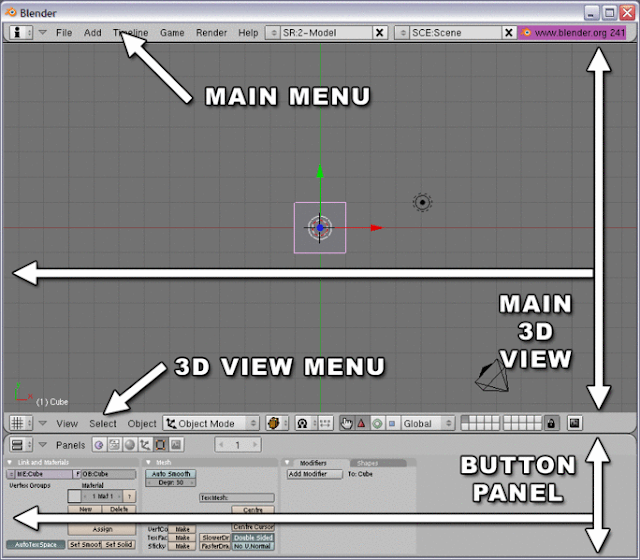Click the Info window type icon
The image size is (640, 560).
(17, 33)
